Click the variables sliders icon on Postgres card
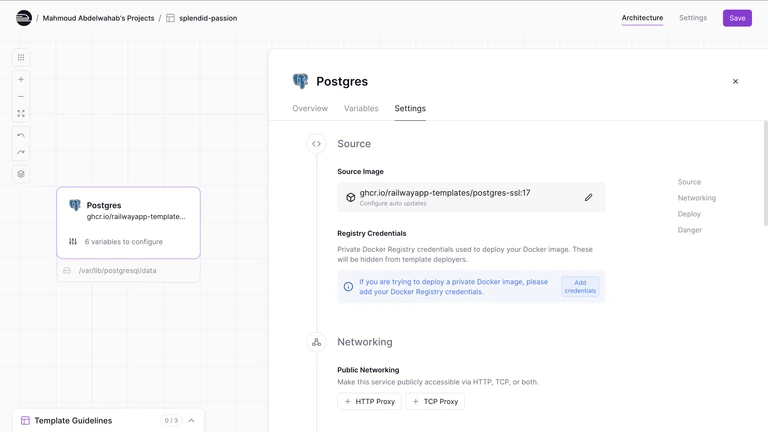 pos(73,241)
